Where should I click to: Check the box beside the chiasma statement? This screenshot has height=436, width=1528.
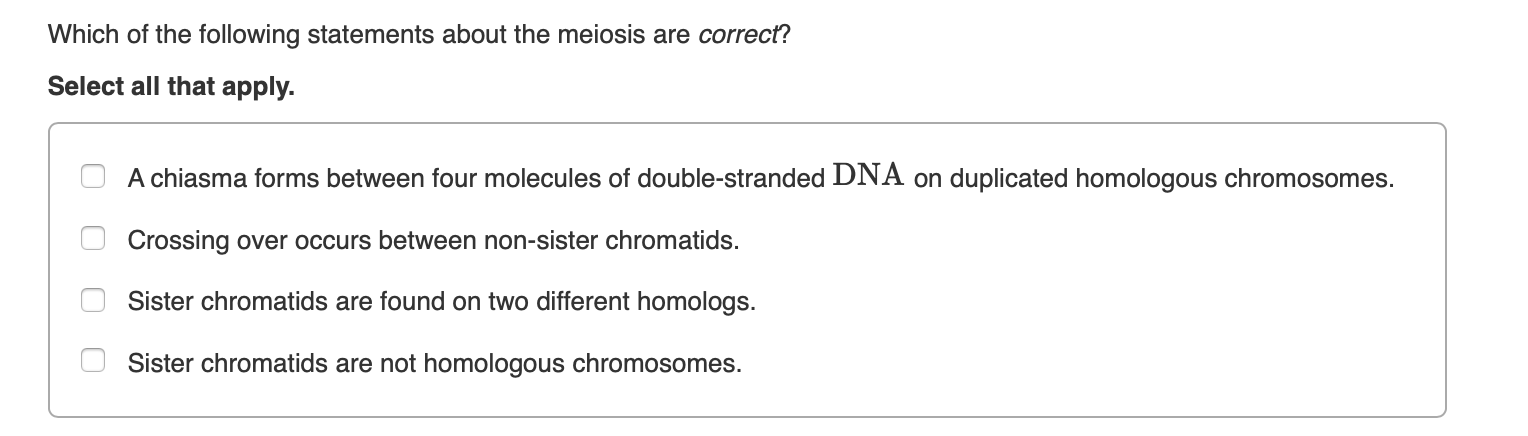tap(93, 178)
